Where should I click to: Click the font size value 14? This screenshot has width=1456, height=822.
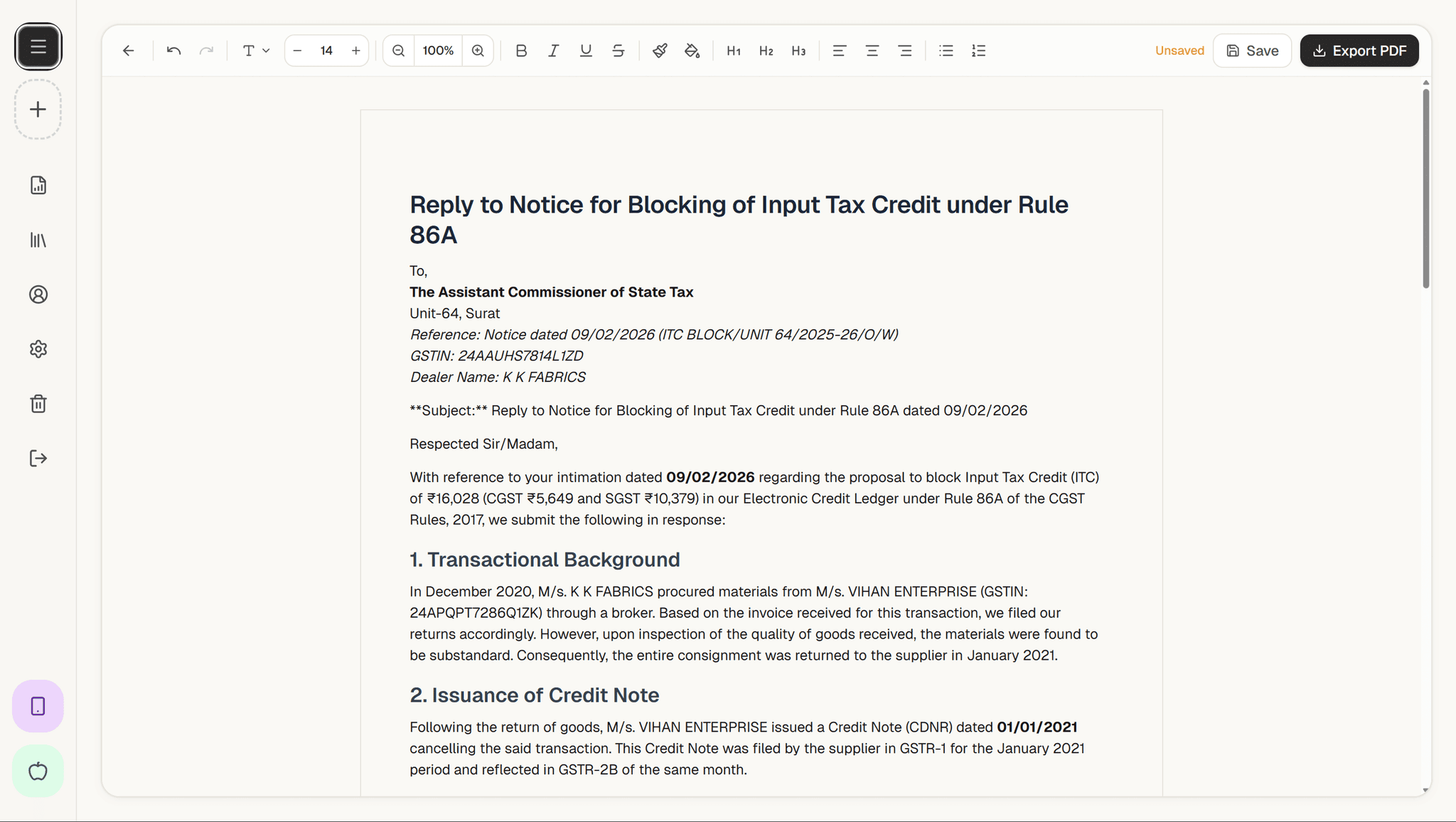tap(326, 50)
